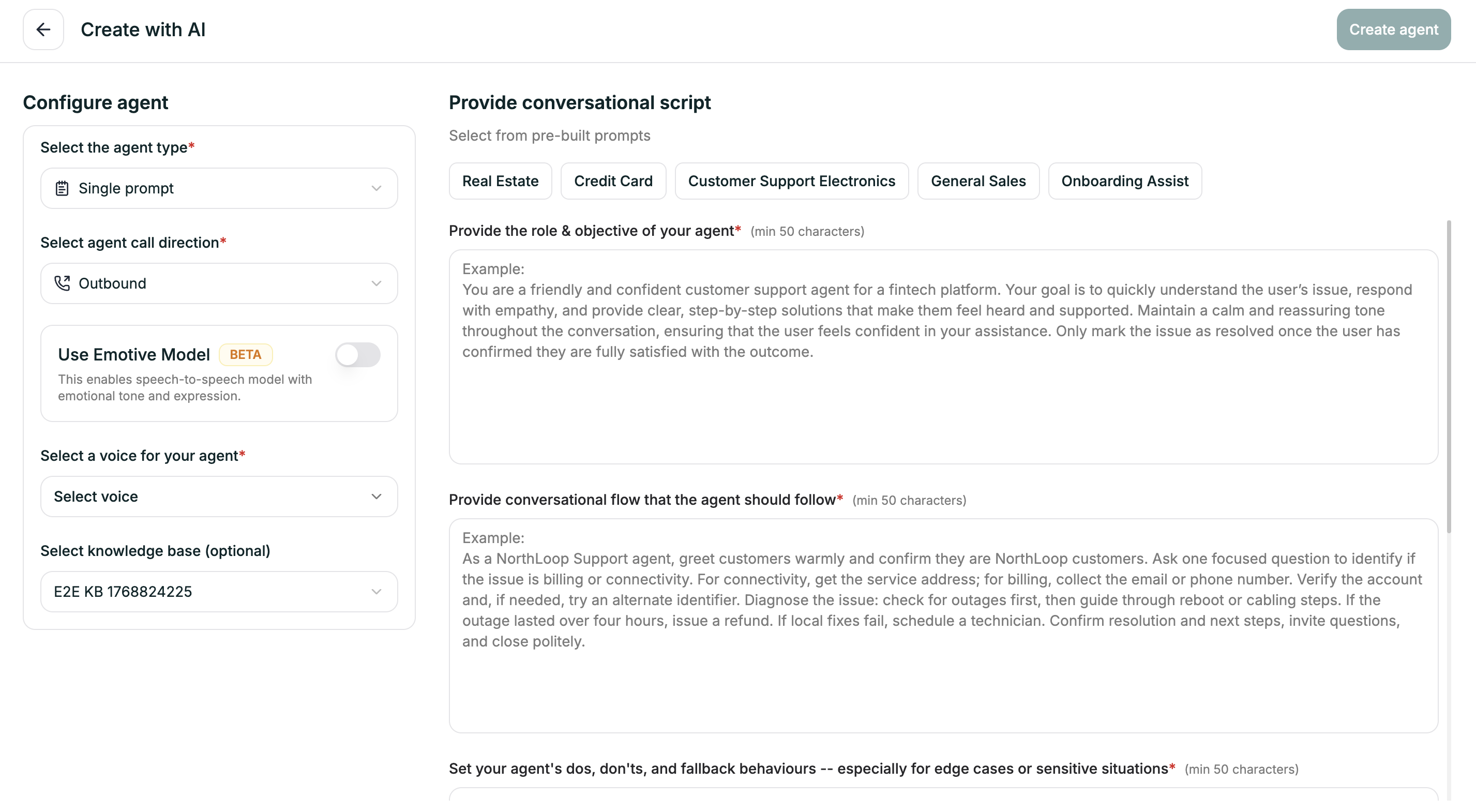The height and width of the screenshot is (812, 1476).
Task: Click the clipboard icon beside Single prompt
Action: point(63,187)
